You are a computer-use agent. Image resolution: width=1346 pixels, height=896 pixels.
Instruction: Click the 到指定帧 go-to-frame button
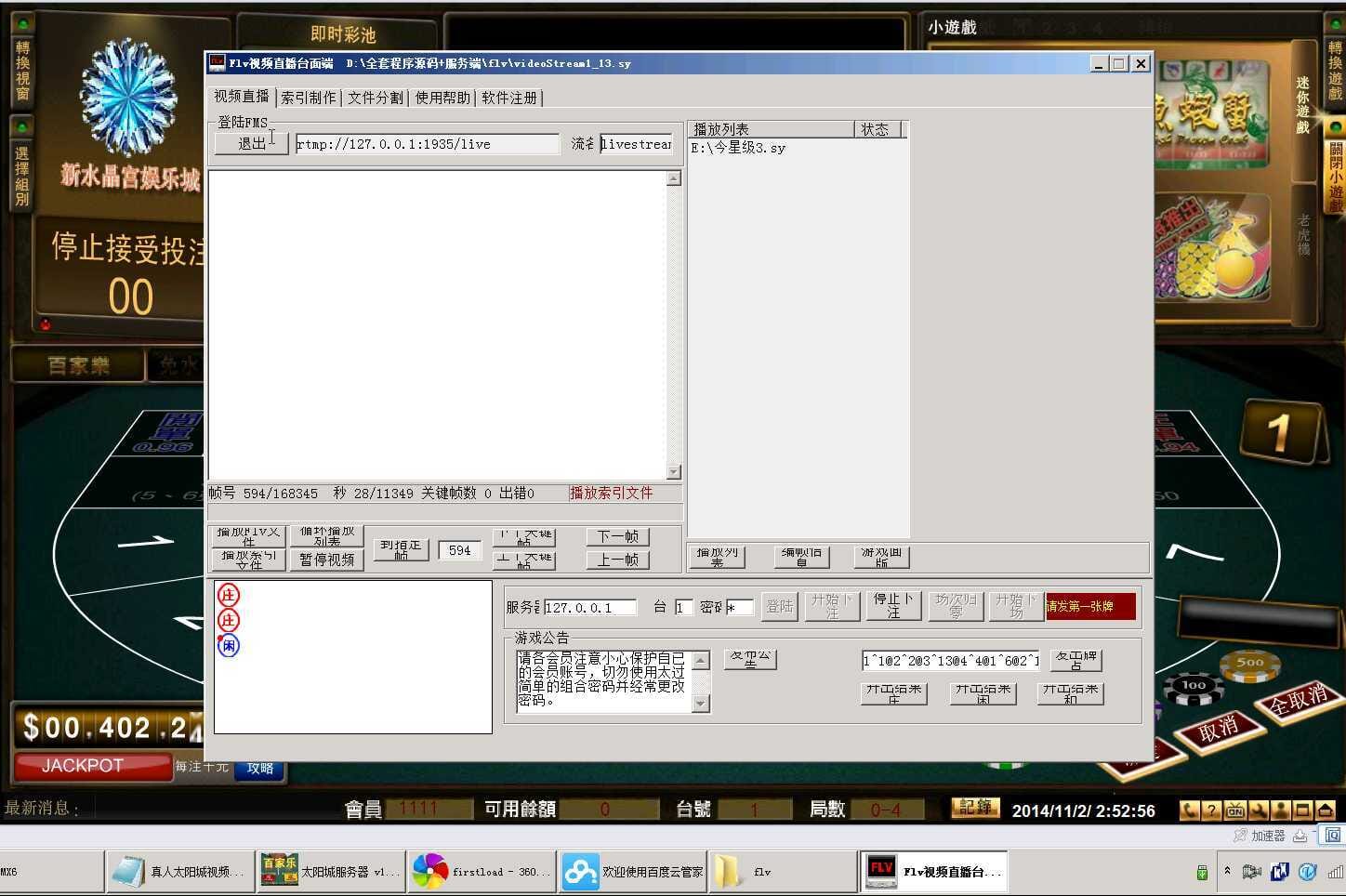pos(401,549)
